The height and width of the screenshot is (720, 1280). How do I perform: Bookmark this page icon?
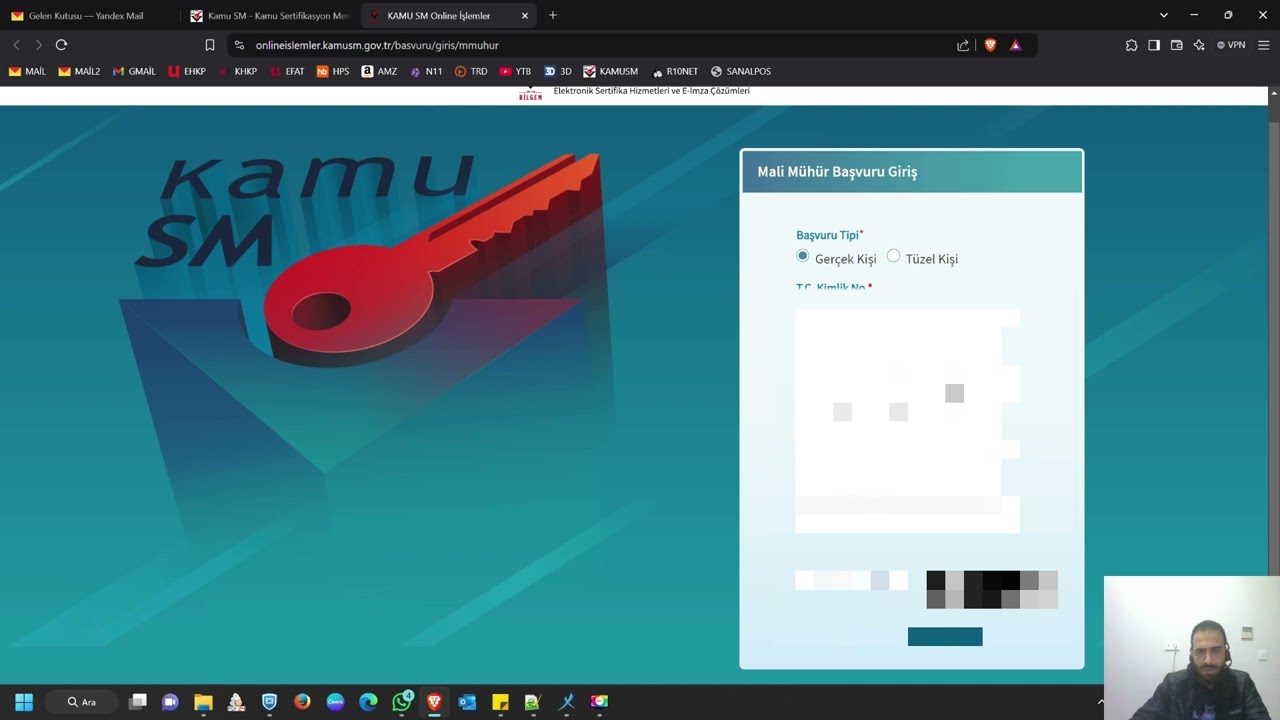coord(209,45)
